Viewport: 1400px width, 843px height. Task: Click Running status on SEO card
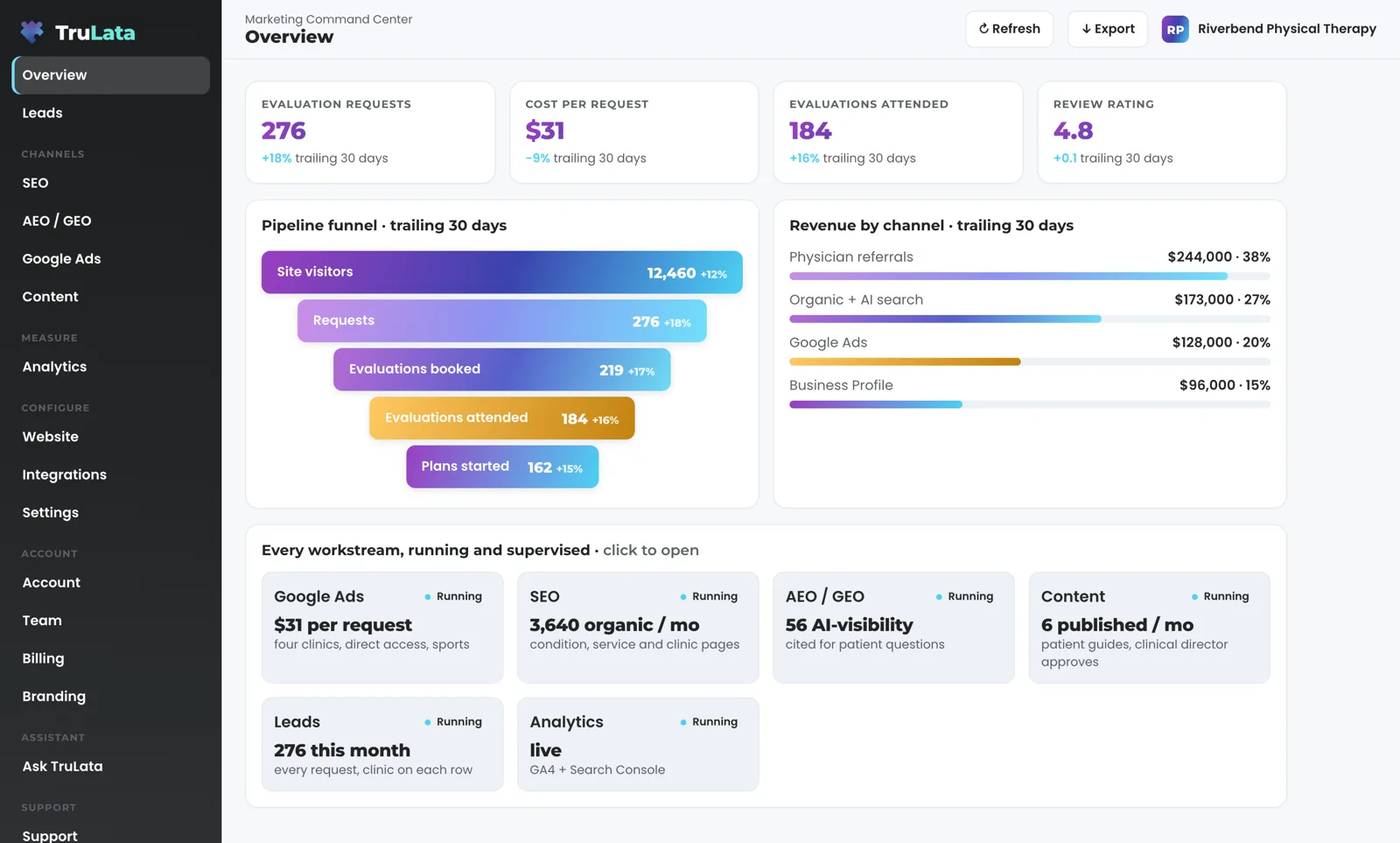(709, 597)
